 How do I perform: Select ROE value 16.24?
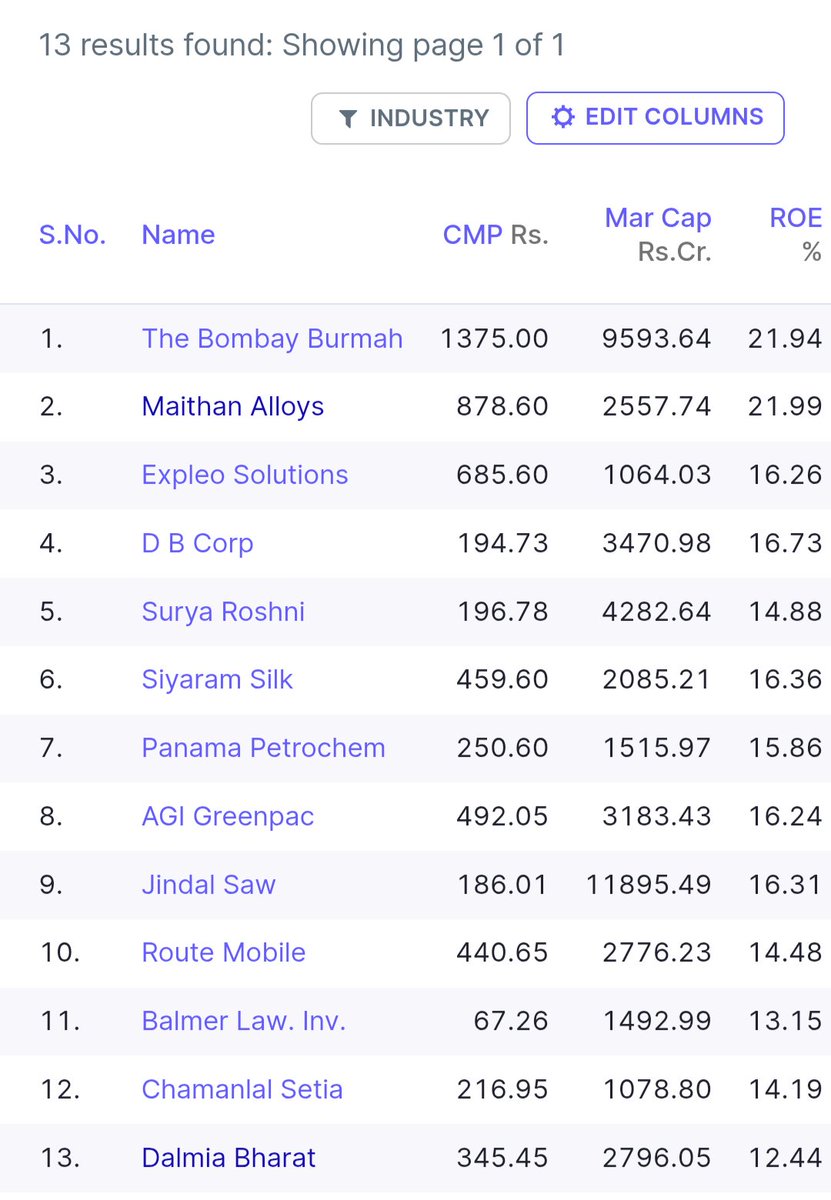click(x=785, y=816)
